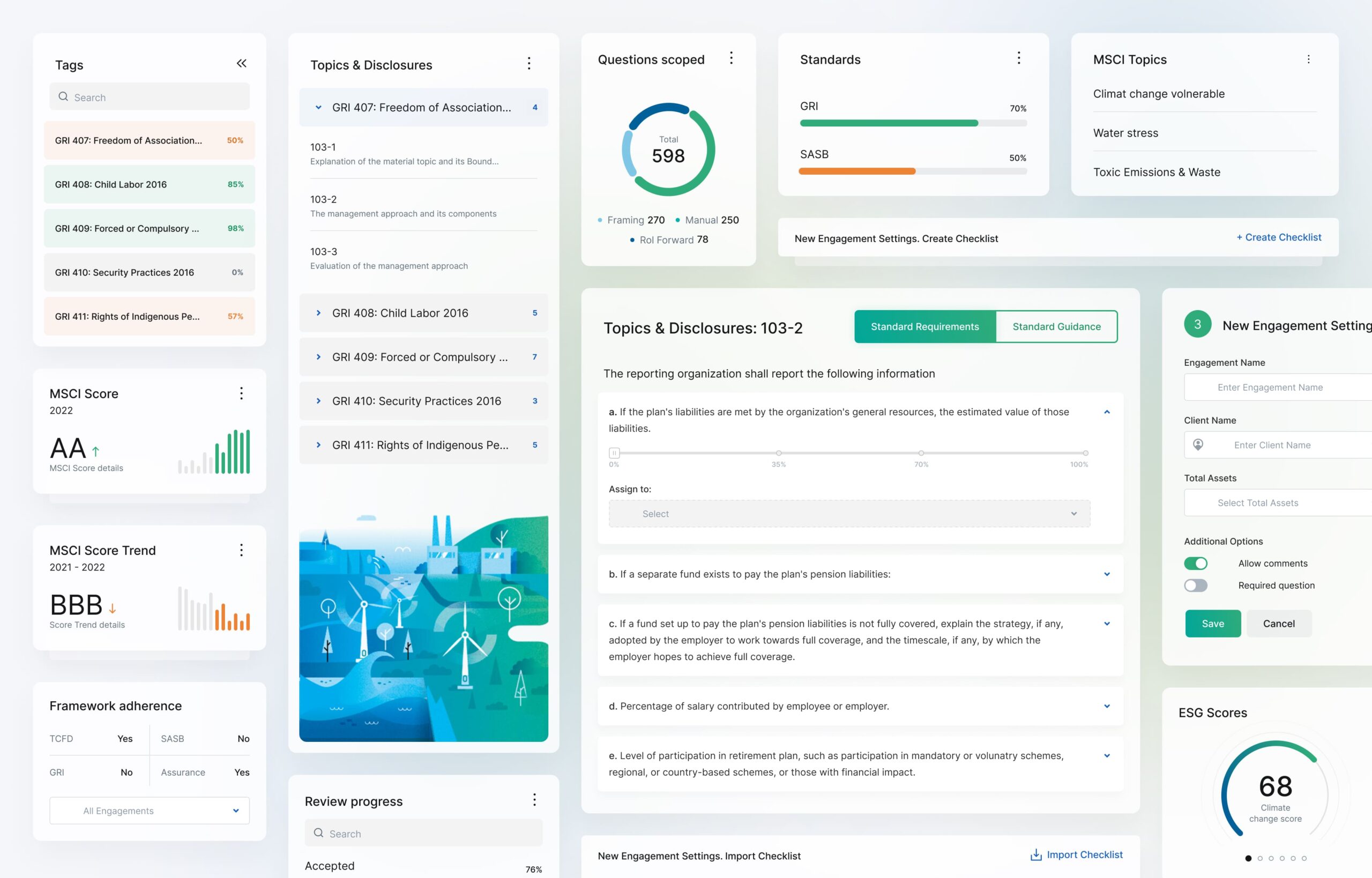This screenshot has height=878, width=1372.
Task: Select second ESG Scores carousel dot
Action: coord(1259,858)
